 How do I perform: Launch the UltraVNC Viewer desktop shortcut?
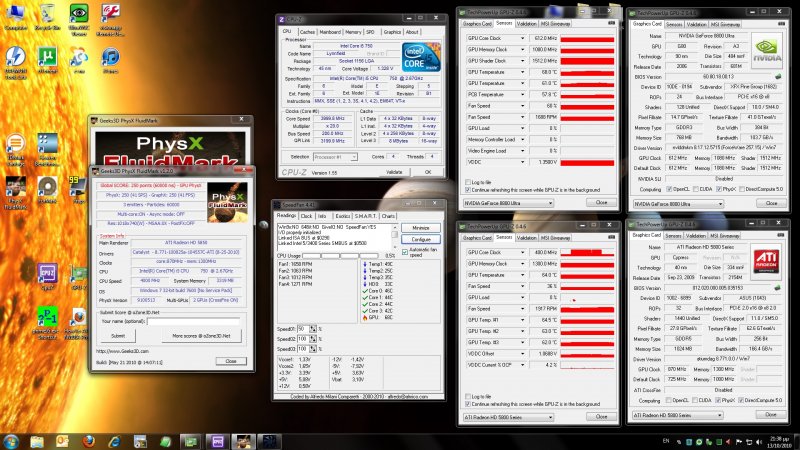click(x=79, y=20)
